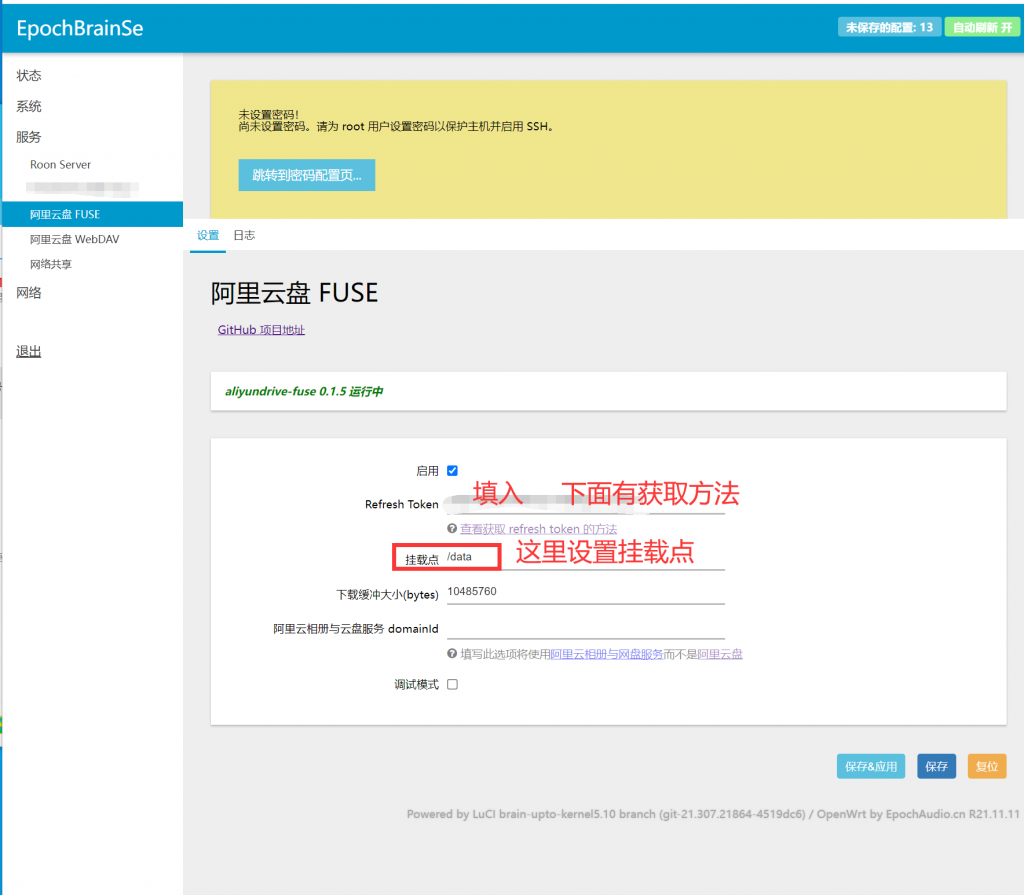Screen dimensions: 1024x895
Task: Click the 挂载点 /data input field
Action: click(585, 558)
